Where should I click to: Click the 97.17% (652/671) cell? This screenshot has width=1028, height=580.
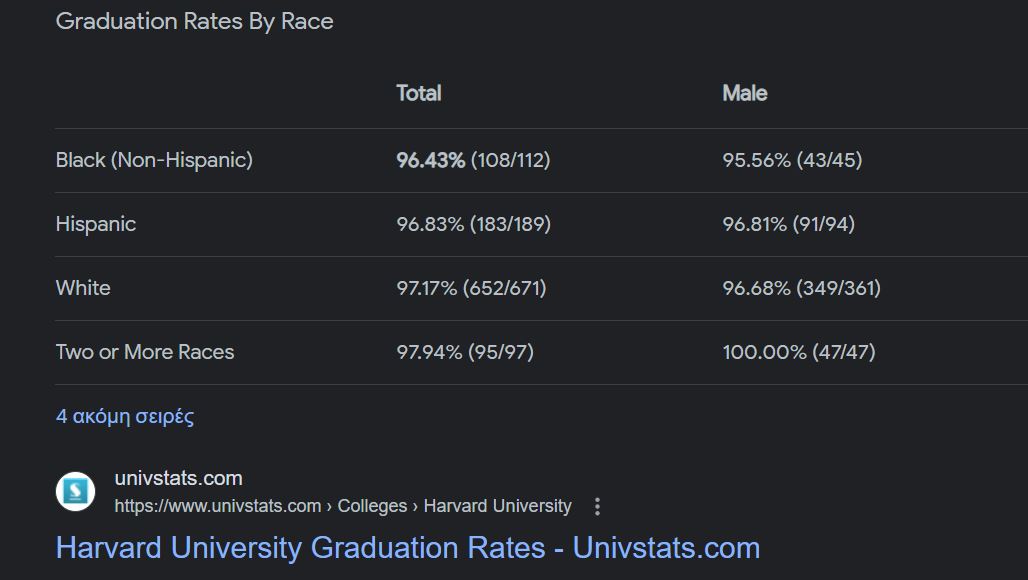471,288
